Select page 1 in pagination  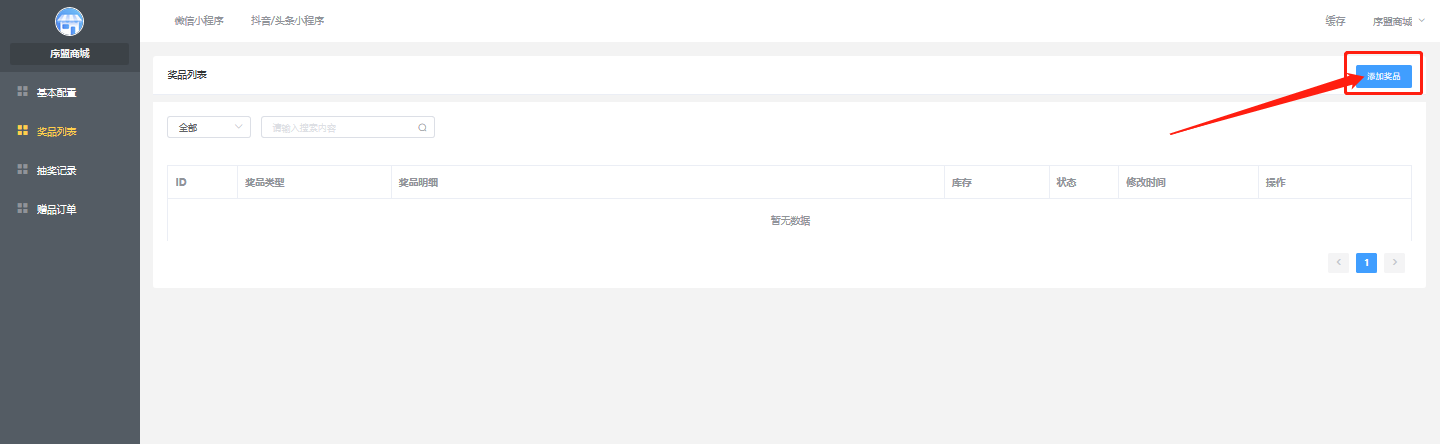click(1366, 263)
